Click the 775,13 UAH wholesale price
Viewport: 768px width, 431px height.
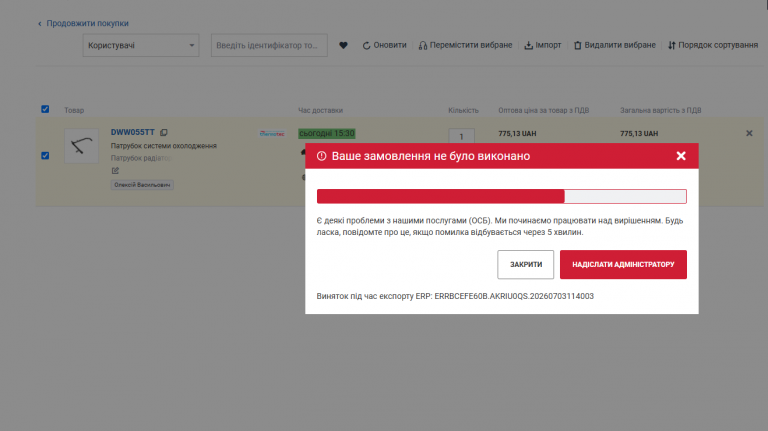tap(517, 133)
